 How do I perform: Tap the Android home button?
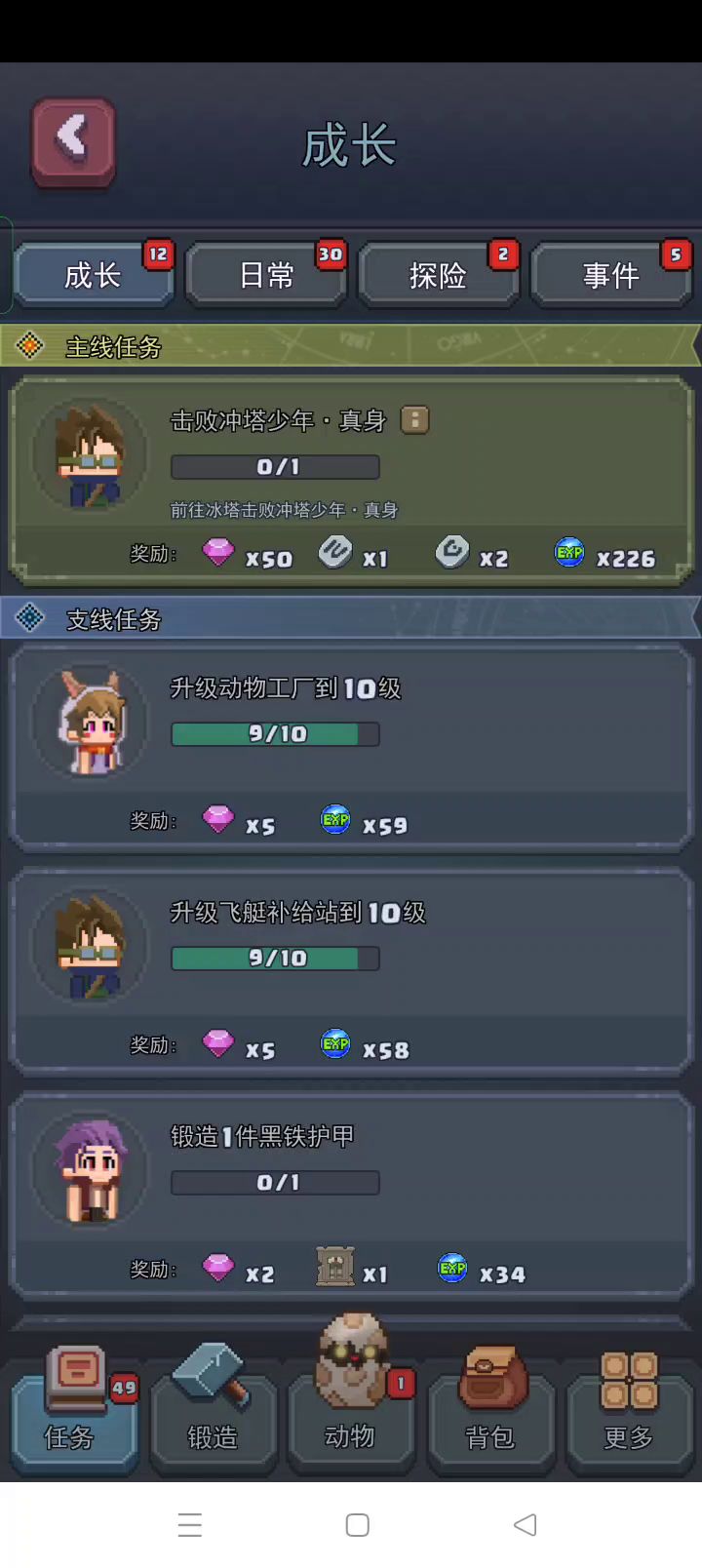pos(358,1525)
